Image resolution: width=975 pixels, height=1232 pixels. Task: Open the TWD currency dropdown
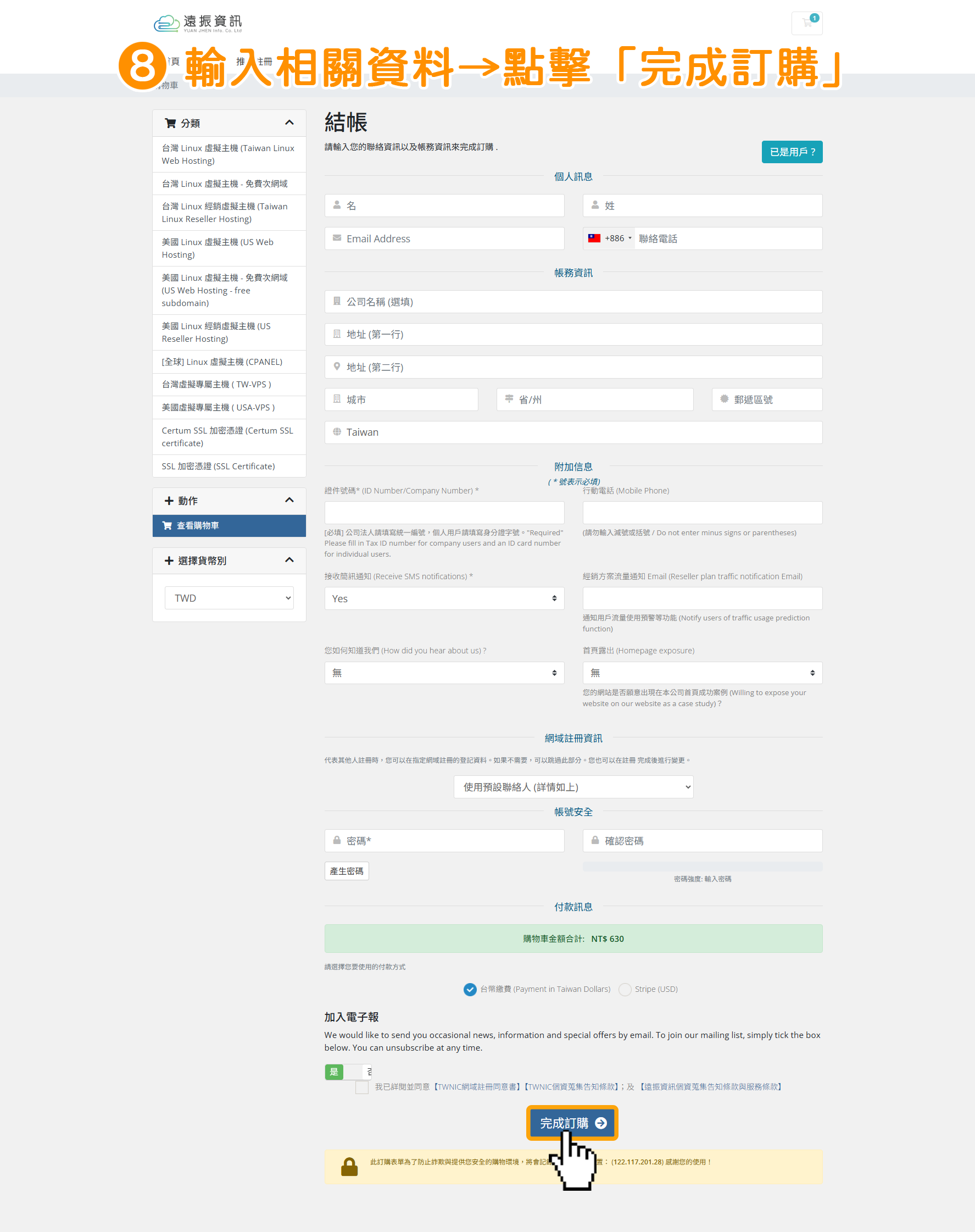pos(229,598)
